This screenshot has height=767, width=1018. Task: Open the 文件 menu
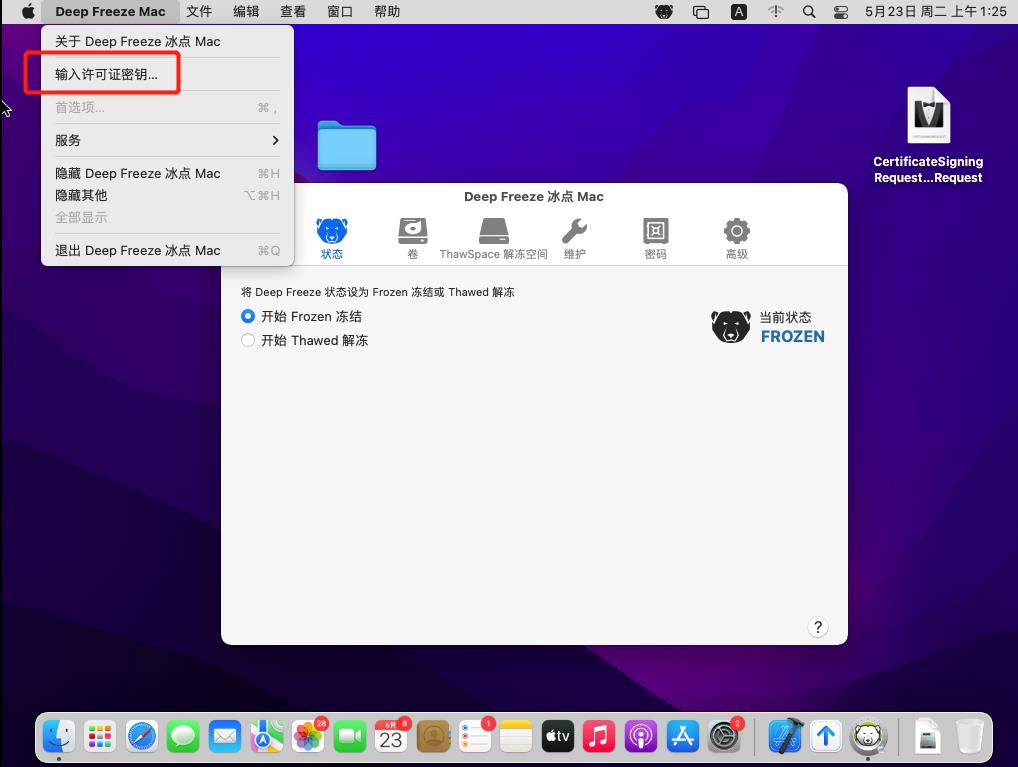199,12
